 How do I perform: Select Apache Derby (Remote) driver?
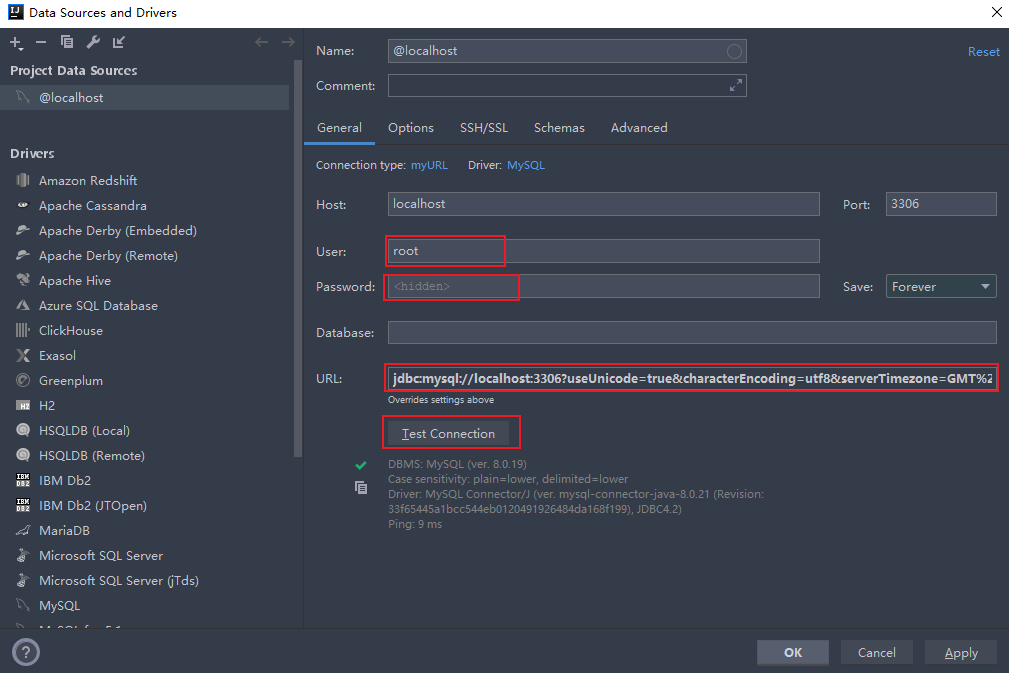pyautogui.click(x=108, y=255)
